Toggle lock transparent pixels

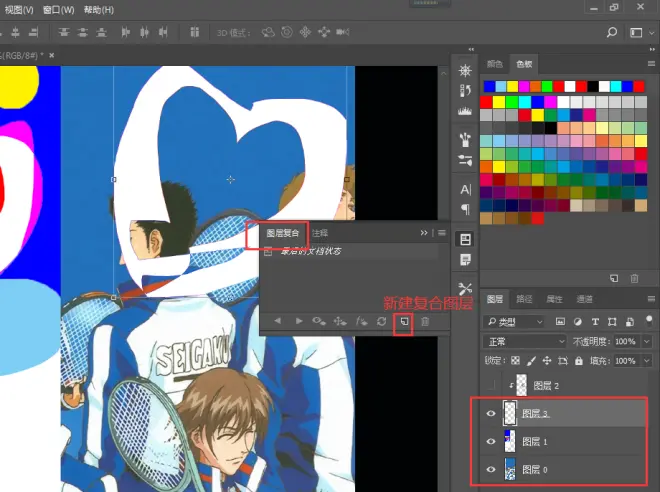[515, 361]
